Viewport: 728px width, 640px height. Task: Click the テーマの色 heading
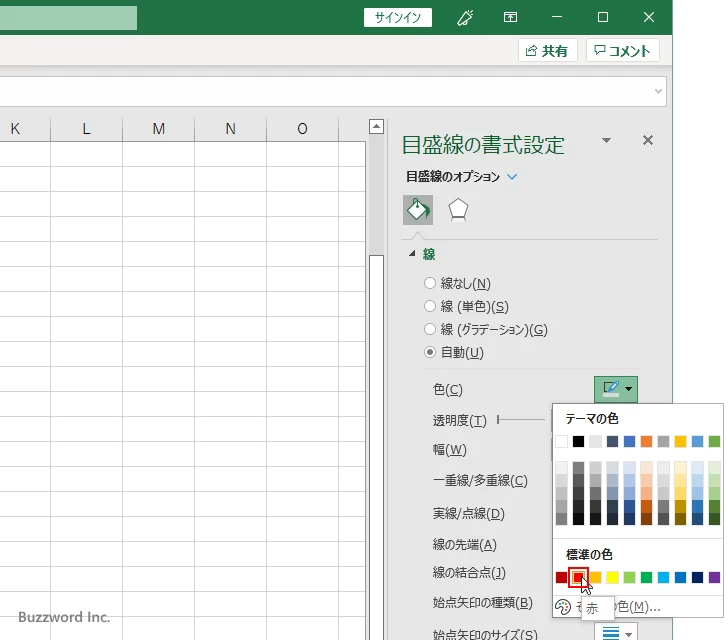[592, 418]
